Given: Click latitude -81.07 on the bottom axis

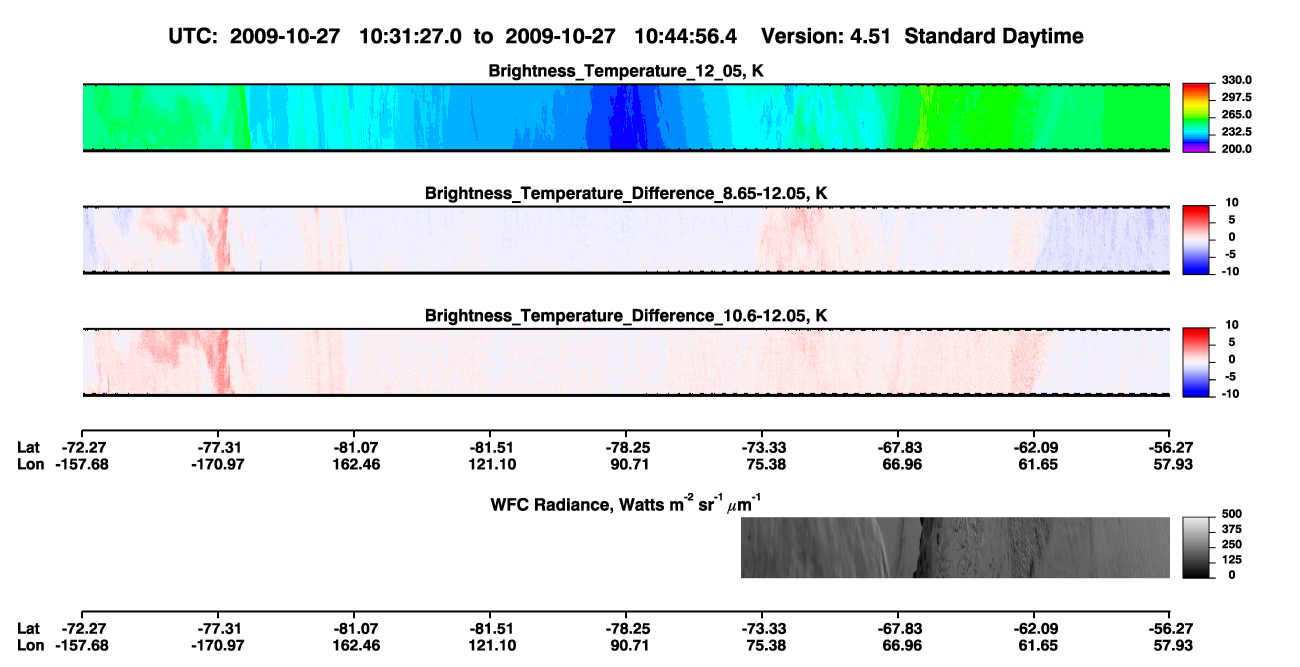Looking at the screenshot, I should point(355,628).
